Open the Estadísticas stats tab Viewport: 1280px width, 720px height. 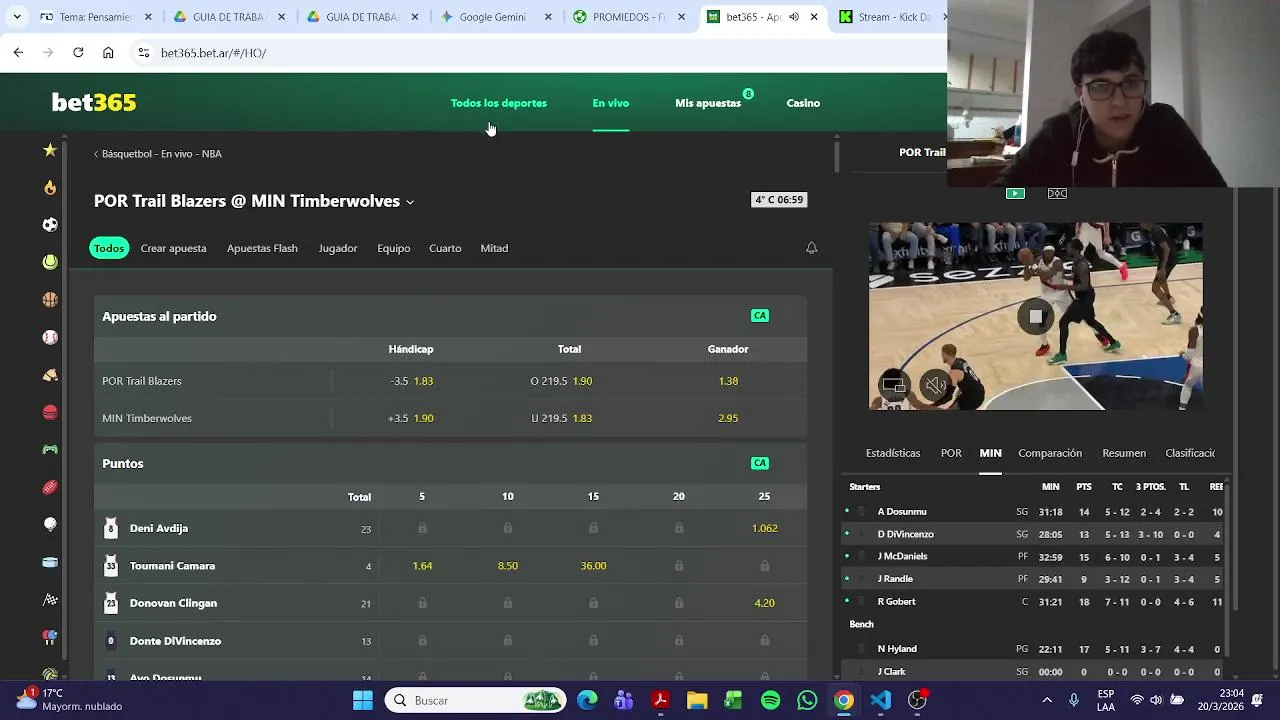893,453
